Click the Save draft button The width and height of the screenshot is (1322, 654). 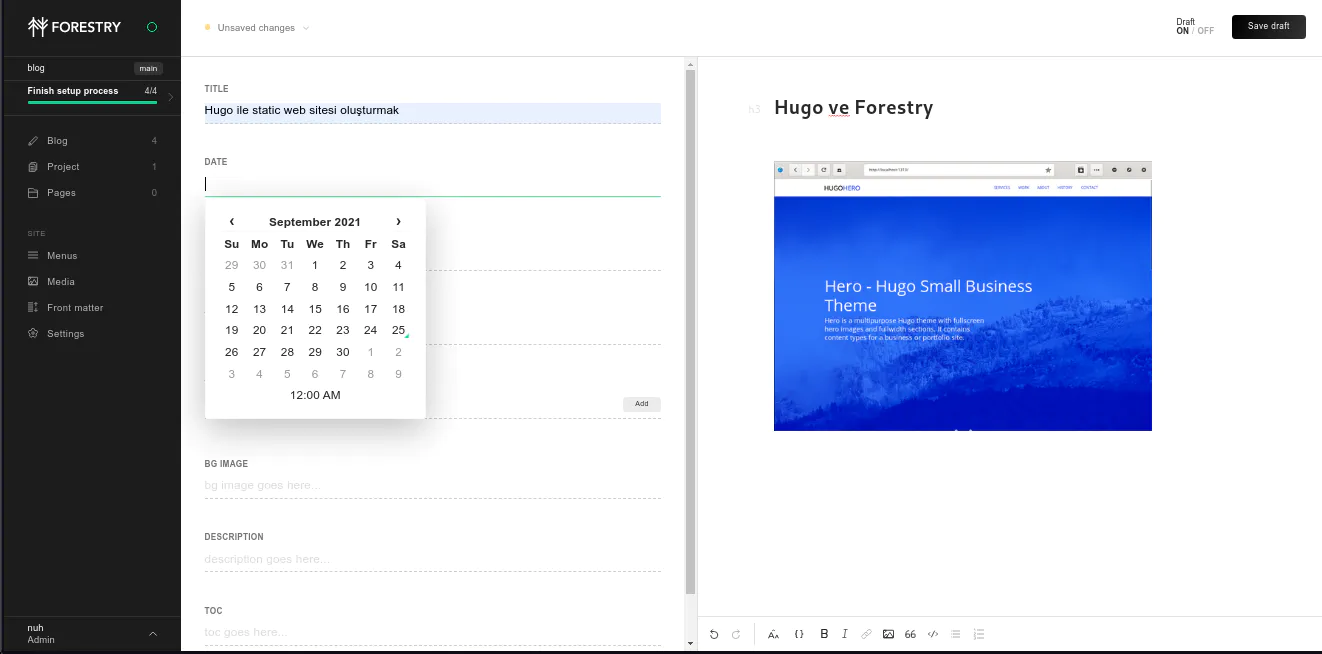point(1268,27)
